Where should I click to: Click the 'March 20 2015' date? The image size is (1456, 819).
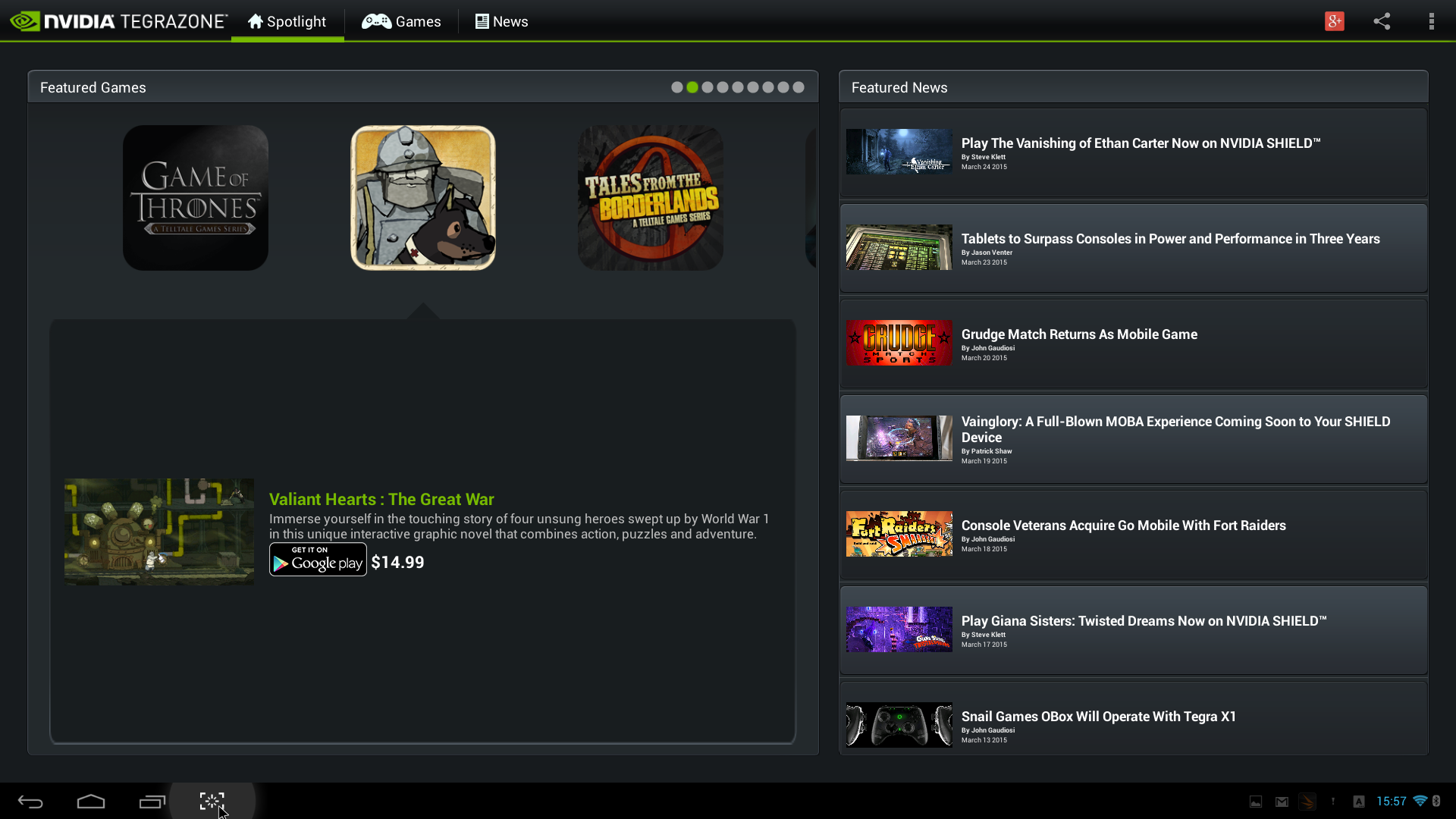pyautogui.click(x=984, y=358)
